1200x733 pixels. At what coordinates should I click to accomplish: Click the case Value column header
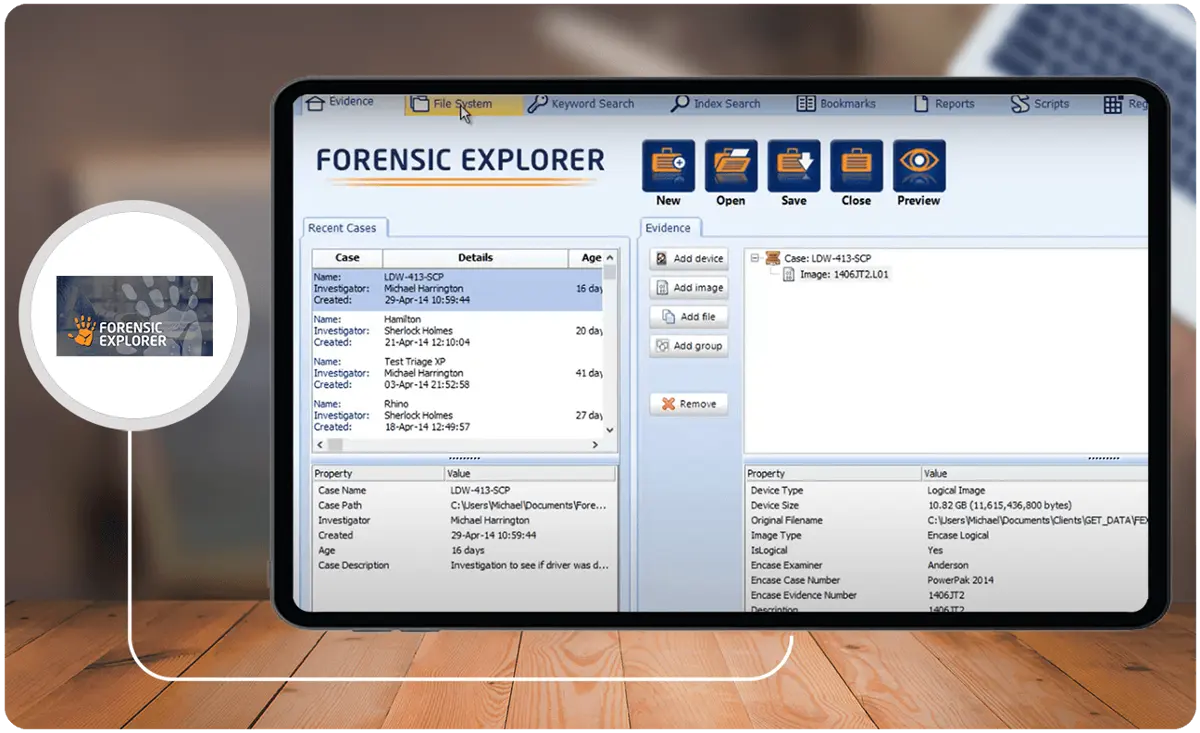point(530,474)
